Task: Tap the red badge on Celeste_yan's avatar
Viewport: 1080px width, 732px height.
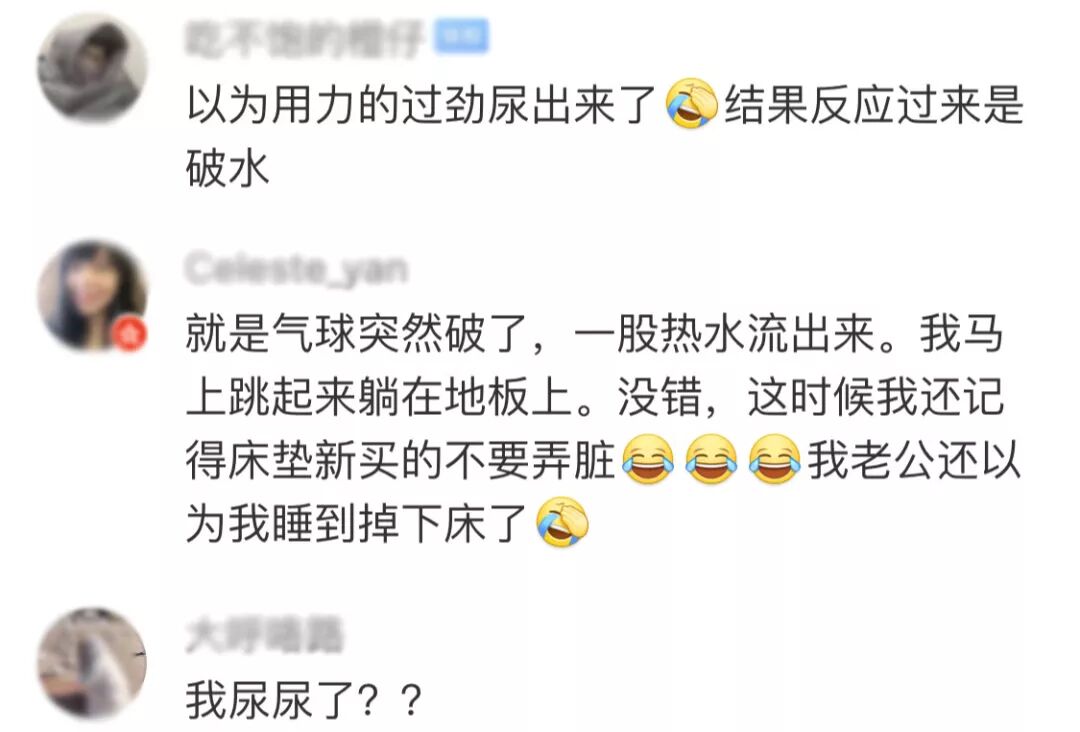Action: [x=130, y=333]
